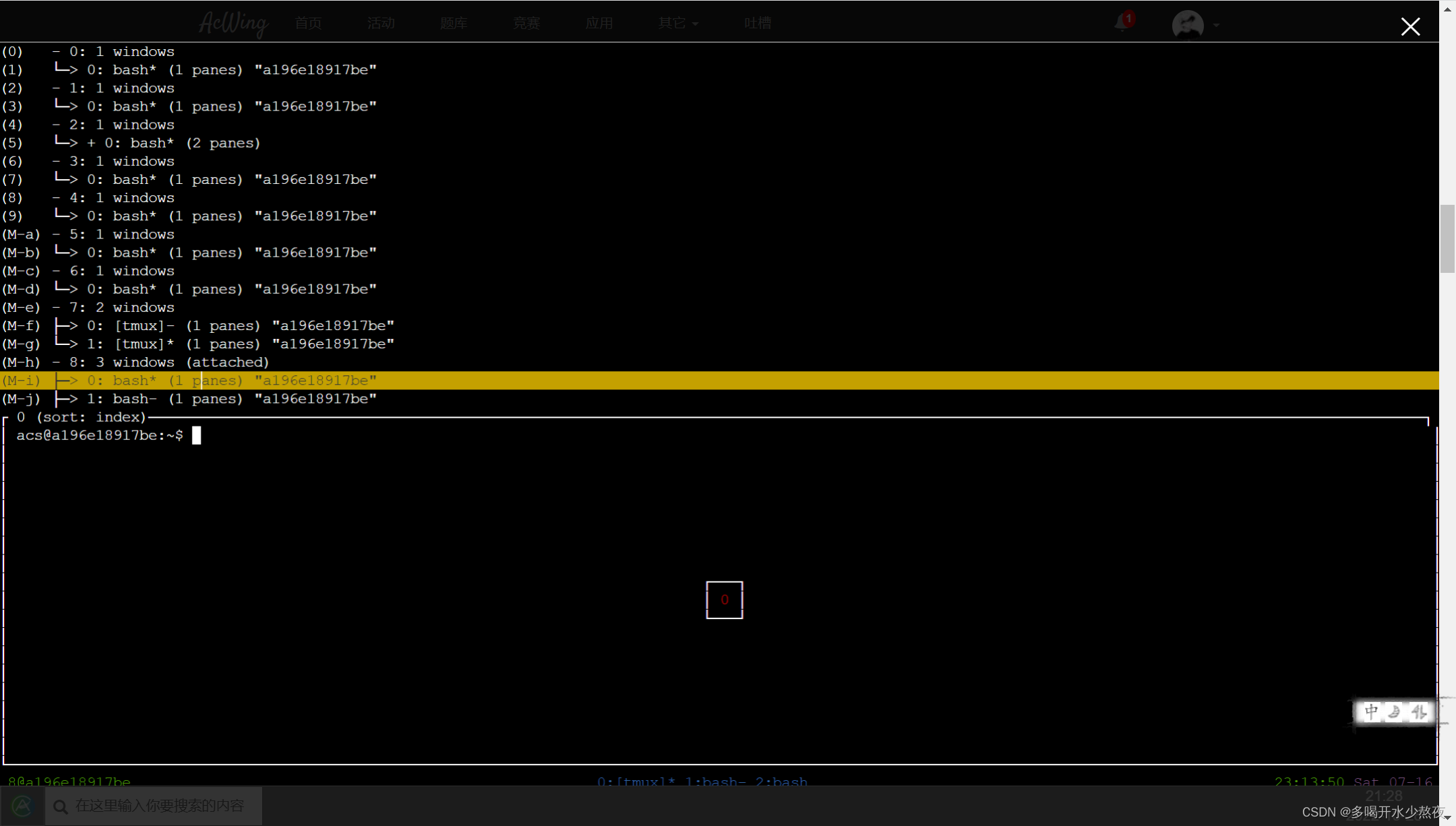Close the terminal overlay with the X

click(x=1410, y=26)
